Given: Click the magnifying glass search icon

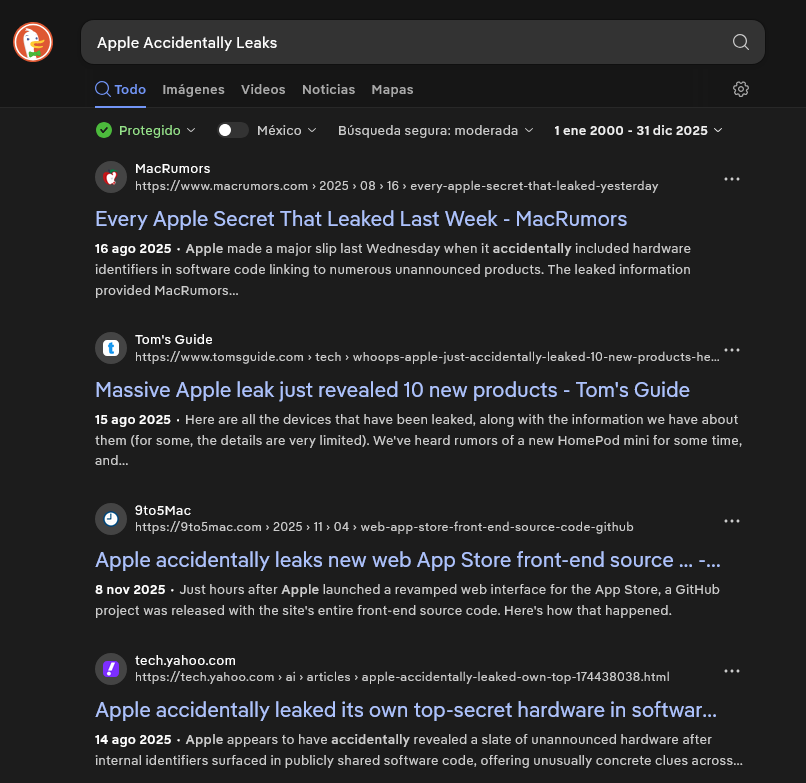Looking at the screenshot, I should pyautogui.click(x=740, y=42).
